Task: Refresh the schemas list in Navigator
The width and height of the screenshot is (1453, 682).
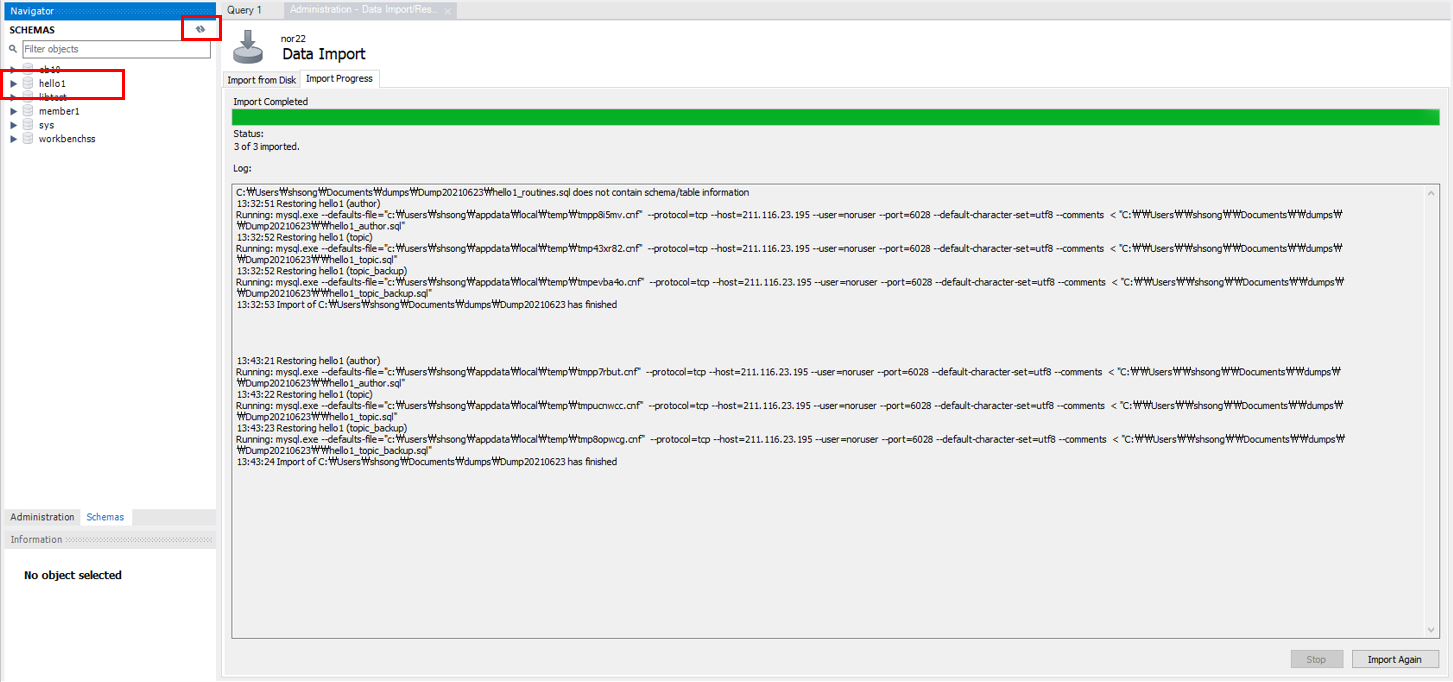Action: coord(201,29)
